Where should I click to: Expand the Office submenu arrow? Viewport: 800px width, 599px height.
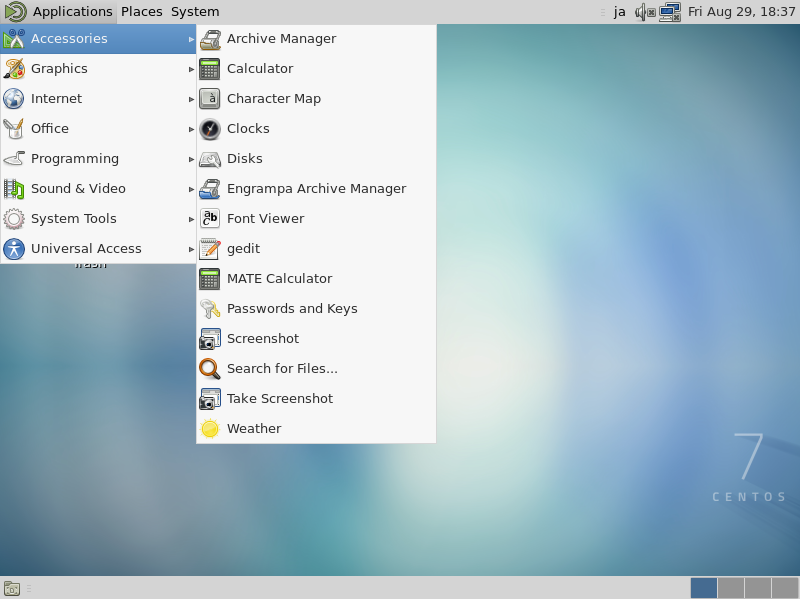tap(191, 129)
